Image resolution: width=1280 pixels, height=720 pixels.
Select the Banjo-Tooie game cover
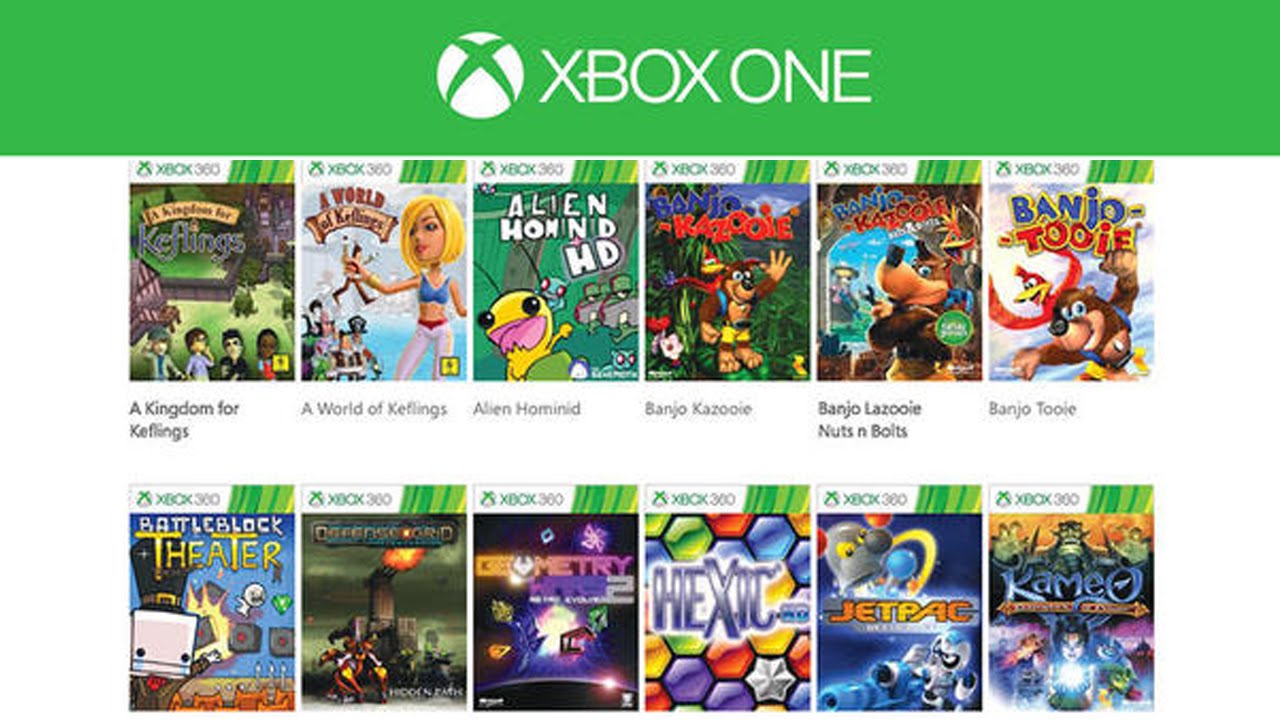[x=1071, y=270]
